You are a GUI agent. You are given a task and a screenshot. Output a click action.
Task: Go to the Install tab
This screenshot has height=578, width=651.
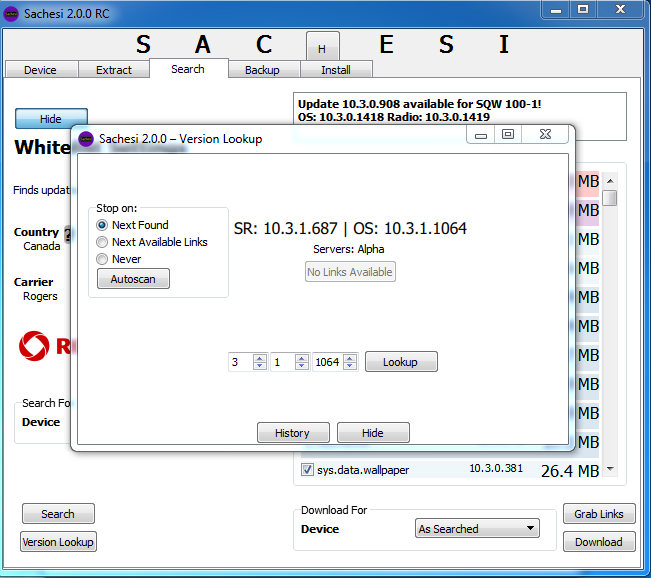click(336, 70)
